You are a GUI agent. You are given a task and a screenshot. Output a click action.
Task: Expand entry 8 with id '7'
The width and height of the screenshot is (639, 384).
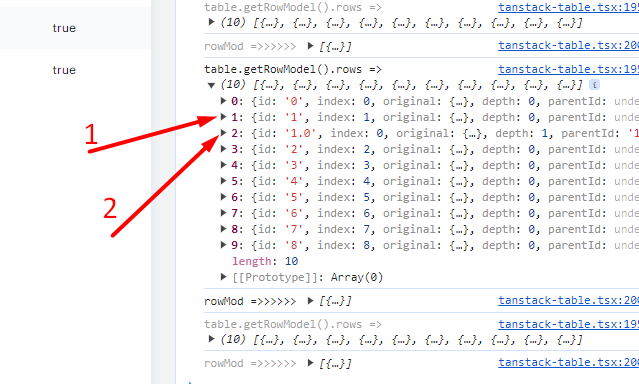pyautogui.click(x=223, y=229)
